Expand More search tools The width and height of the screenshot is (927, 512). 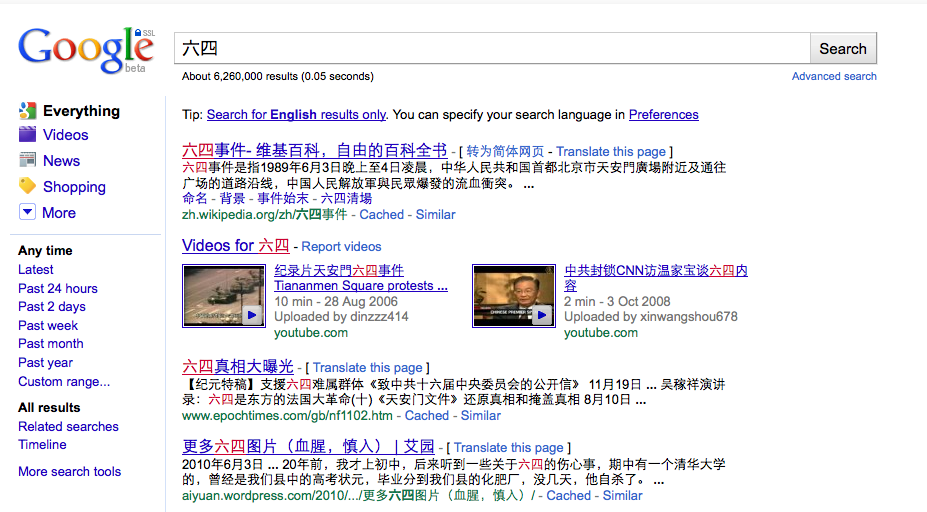69,471
